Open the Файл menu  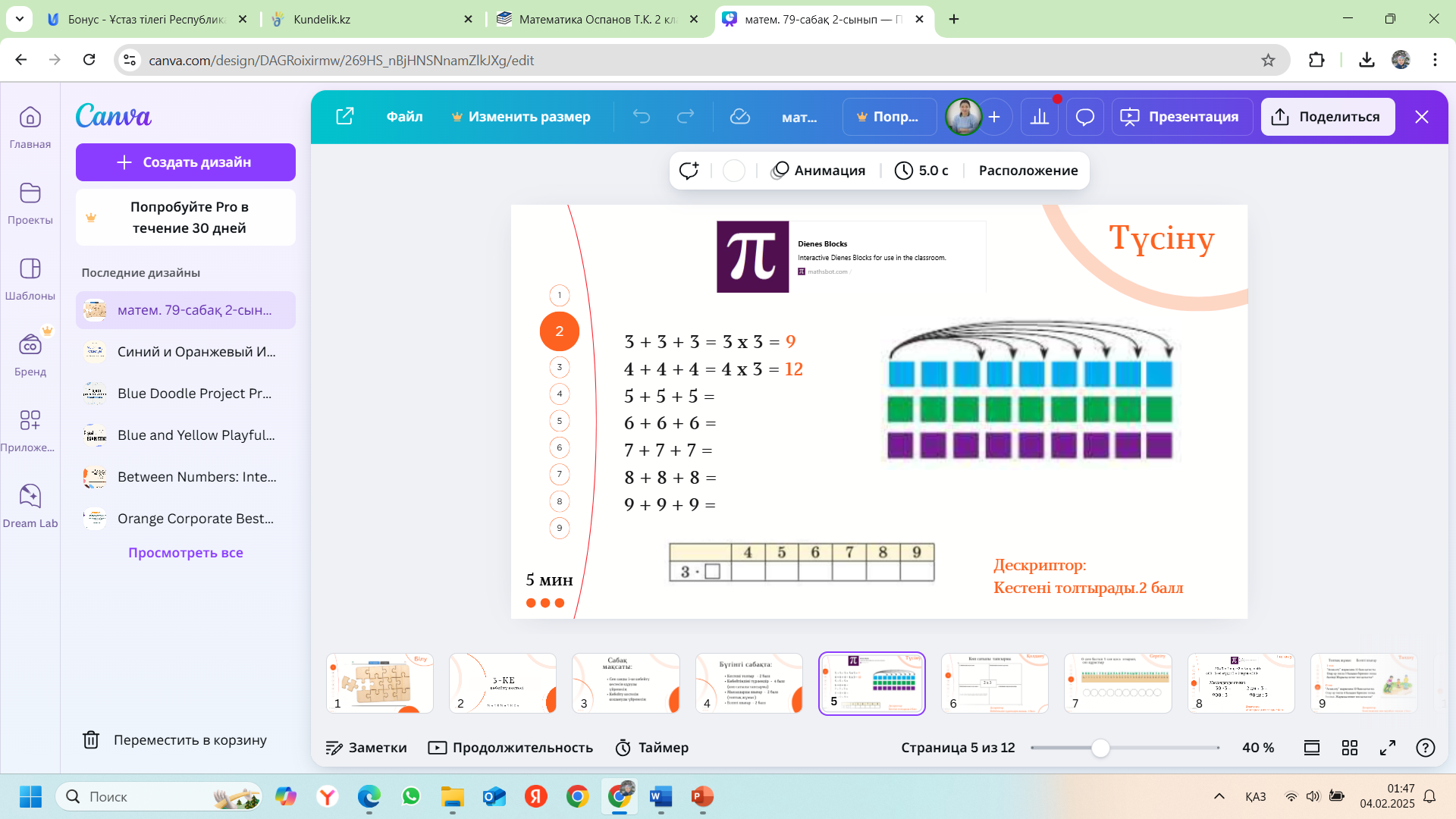coord(404,117)
